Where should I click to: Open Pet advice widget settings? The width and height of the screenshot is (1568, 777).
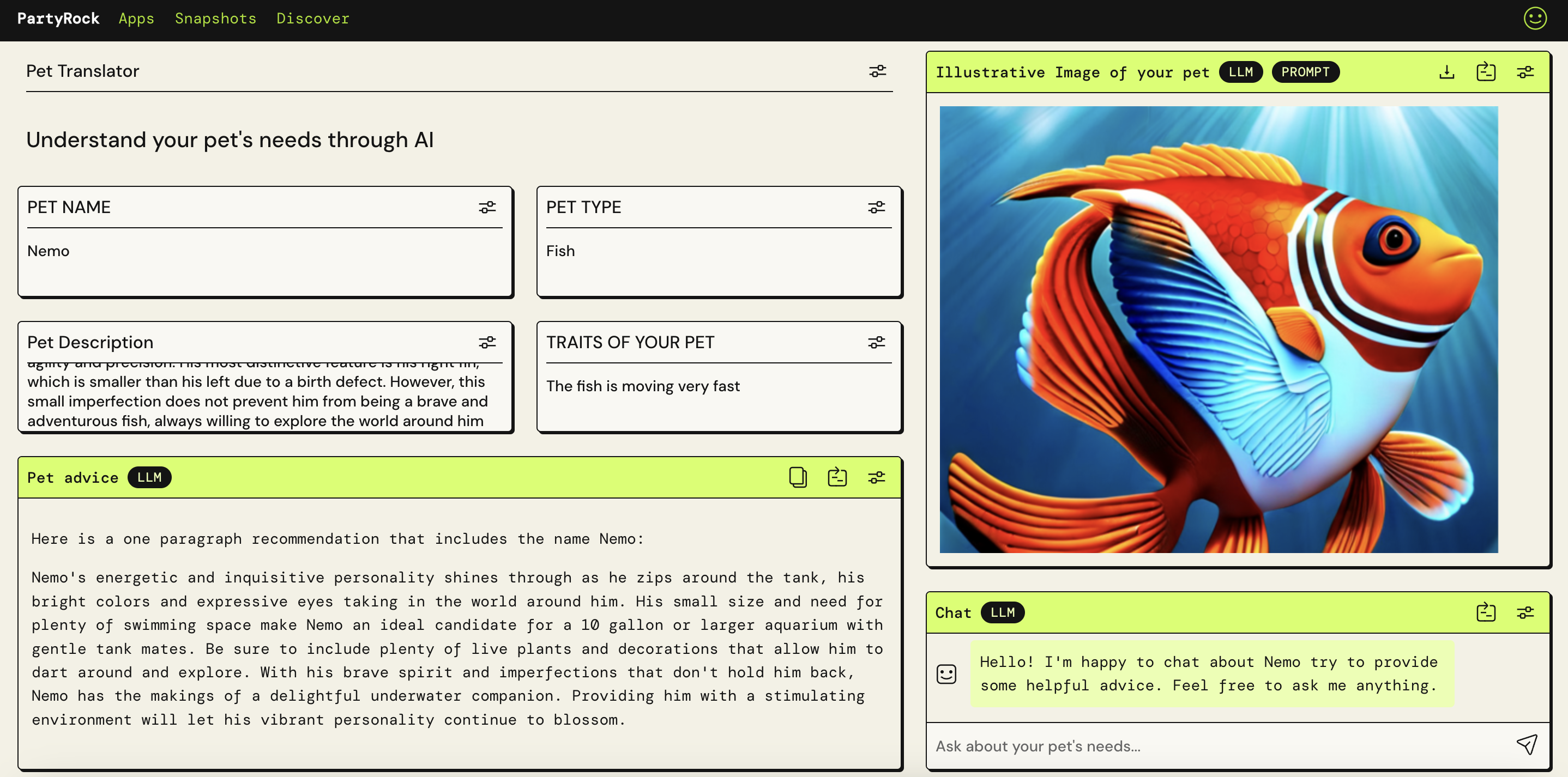[x=876, y=478]
